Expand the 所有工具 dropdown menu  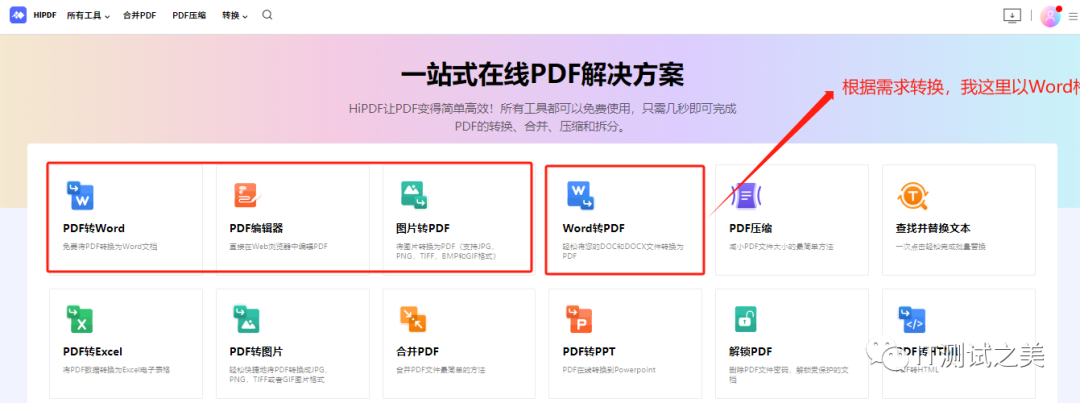[x=88, y=16]
